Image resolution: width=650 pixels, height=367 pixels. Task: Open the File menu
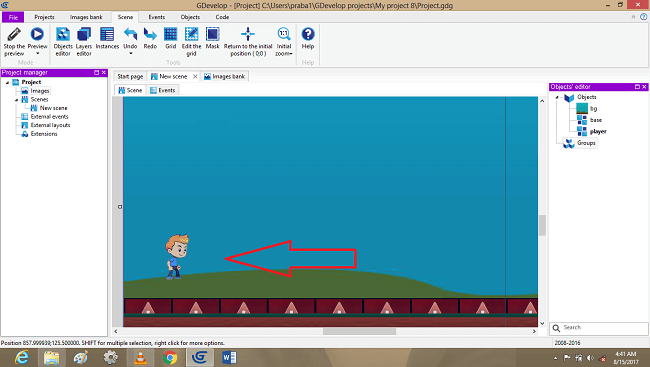13,17
